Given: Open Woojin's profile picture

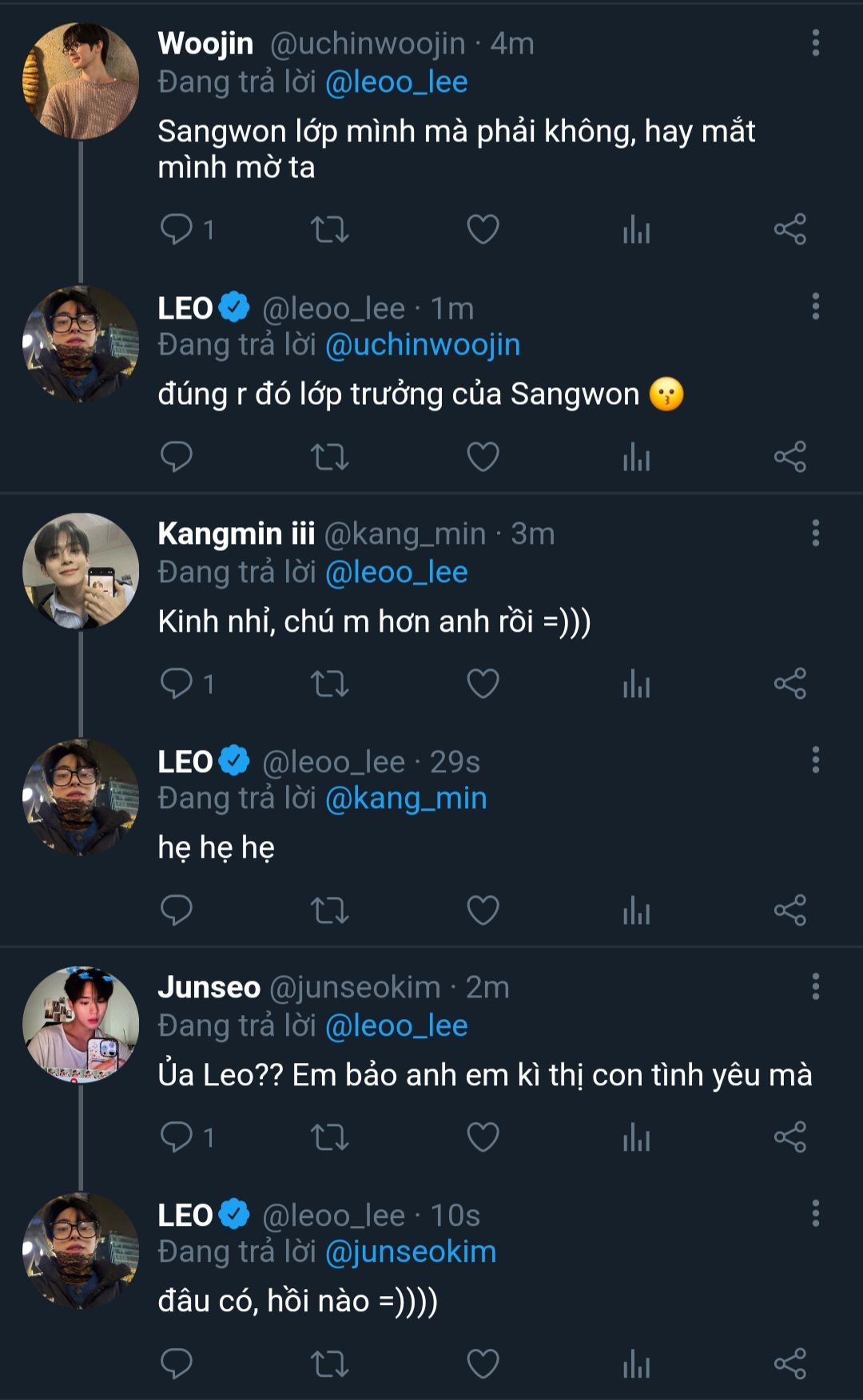Looking at the screenshot, I should (80, 81).
